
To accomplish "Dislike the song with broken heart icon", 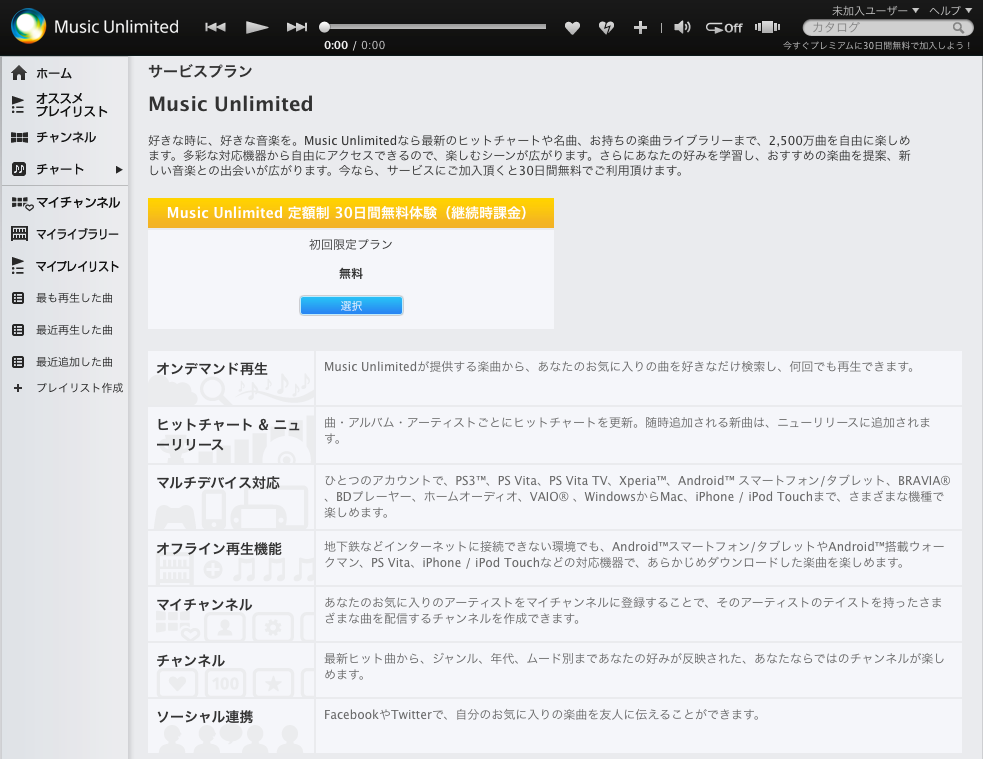I will click(606, 28).
